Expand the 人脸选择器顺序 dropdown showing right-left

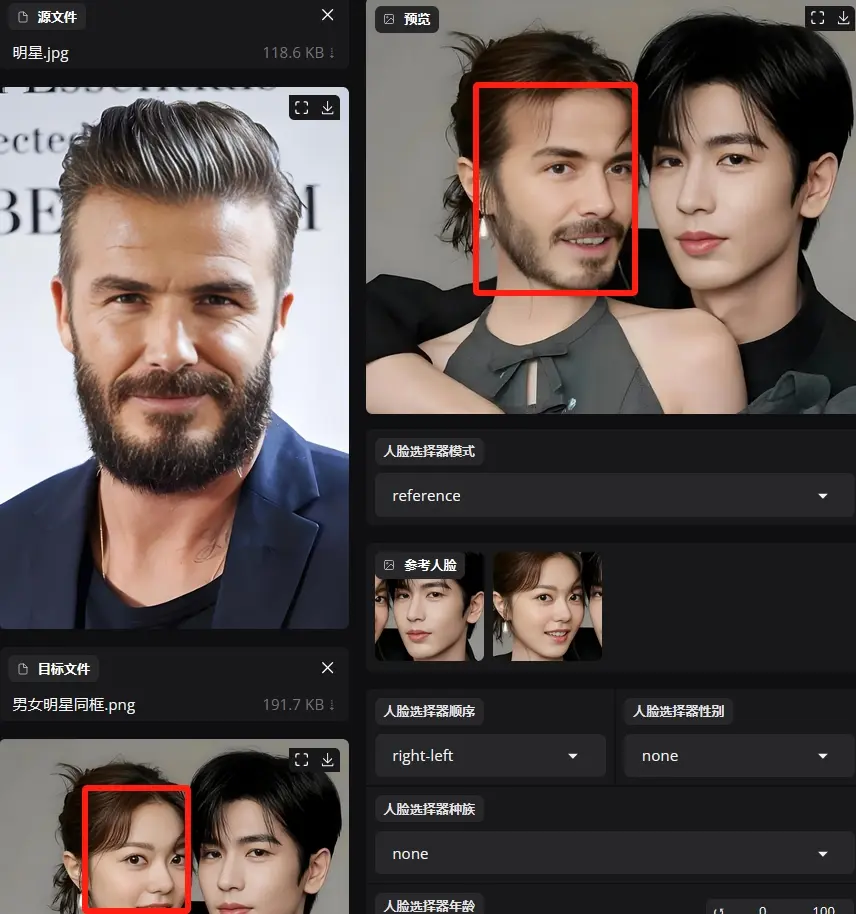(x=490, y=756)
